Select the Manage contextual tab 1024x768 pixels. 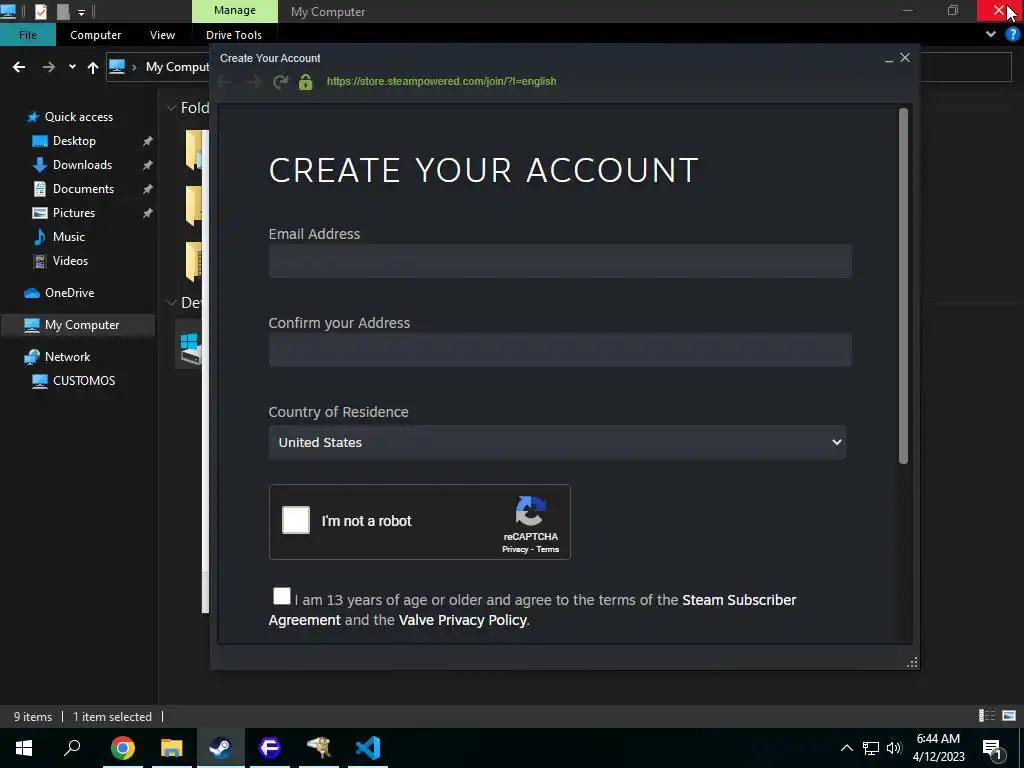point(234,10)
